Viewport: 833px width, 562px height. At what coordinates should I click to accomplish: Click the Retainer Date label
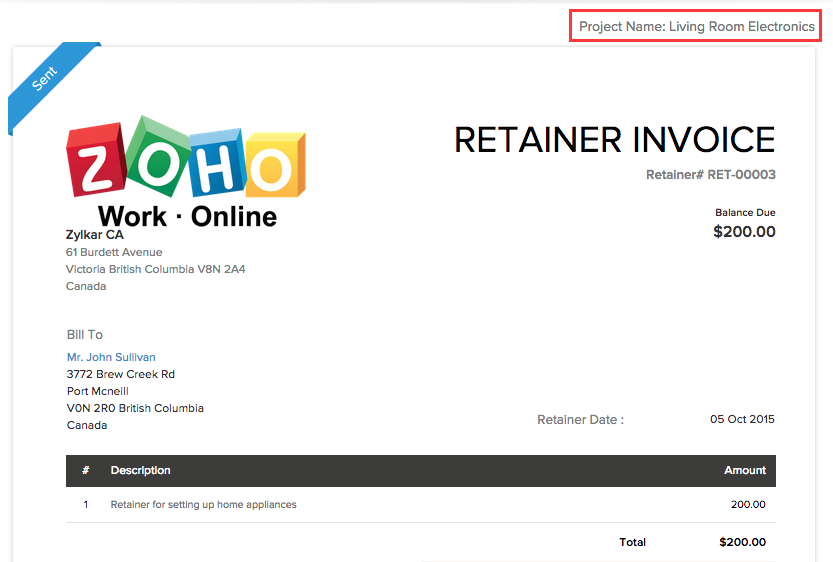580,420
